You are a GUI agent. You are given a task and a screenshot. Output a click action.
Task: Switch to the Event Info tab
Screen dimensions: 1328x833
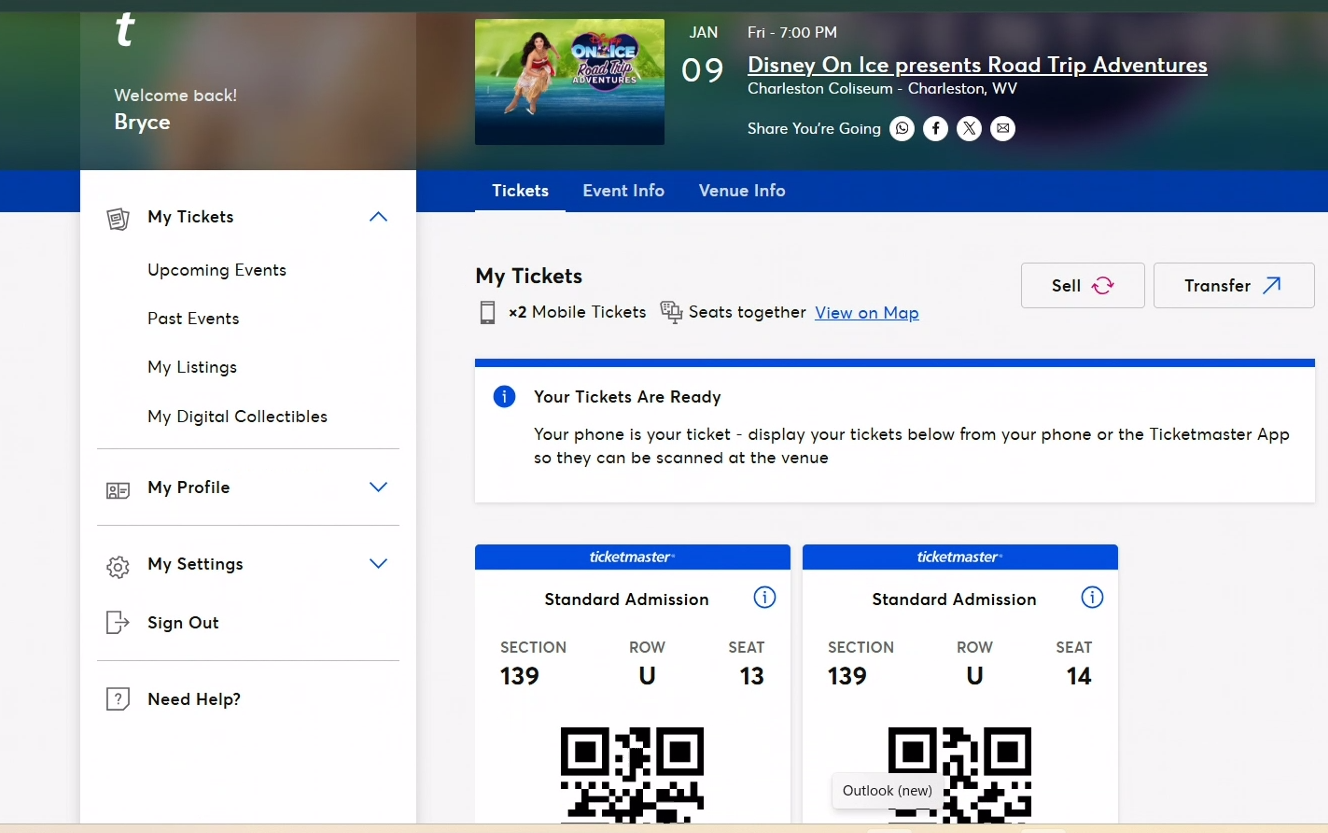coord(623,191)
